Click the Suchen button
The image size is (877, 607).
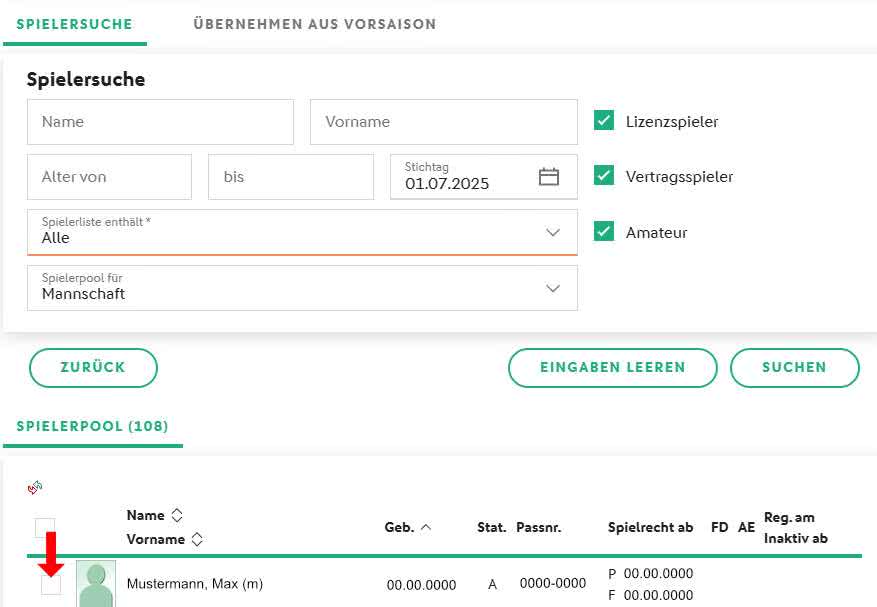794,368
